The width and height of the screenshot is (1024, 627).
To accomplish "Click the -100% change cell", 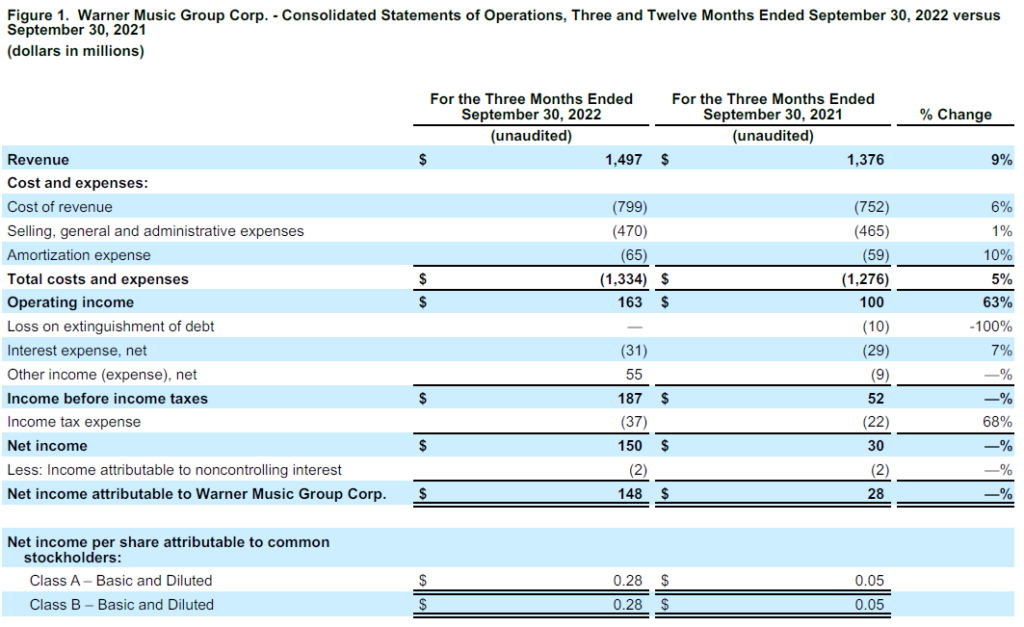I will click(x=991, y=327).
